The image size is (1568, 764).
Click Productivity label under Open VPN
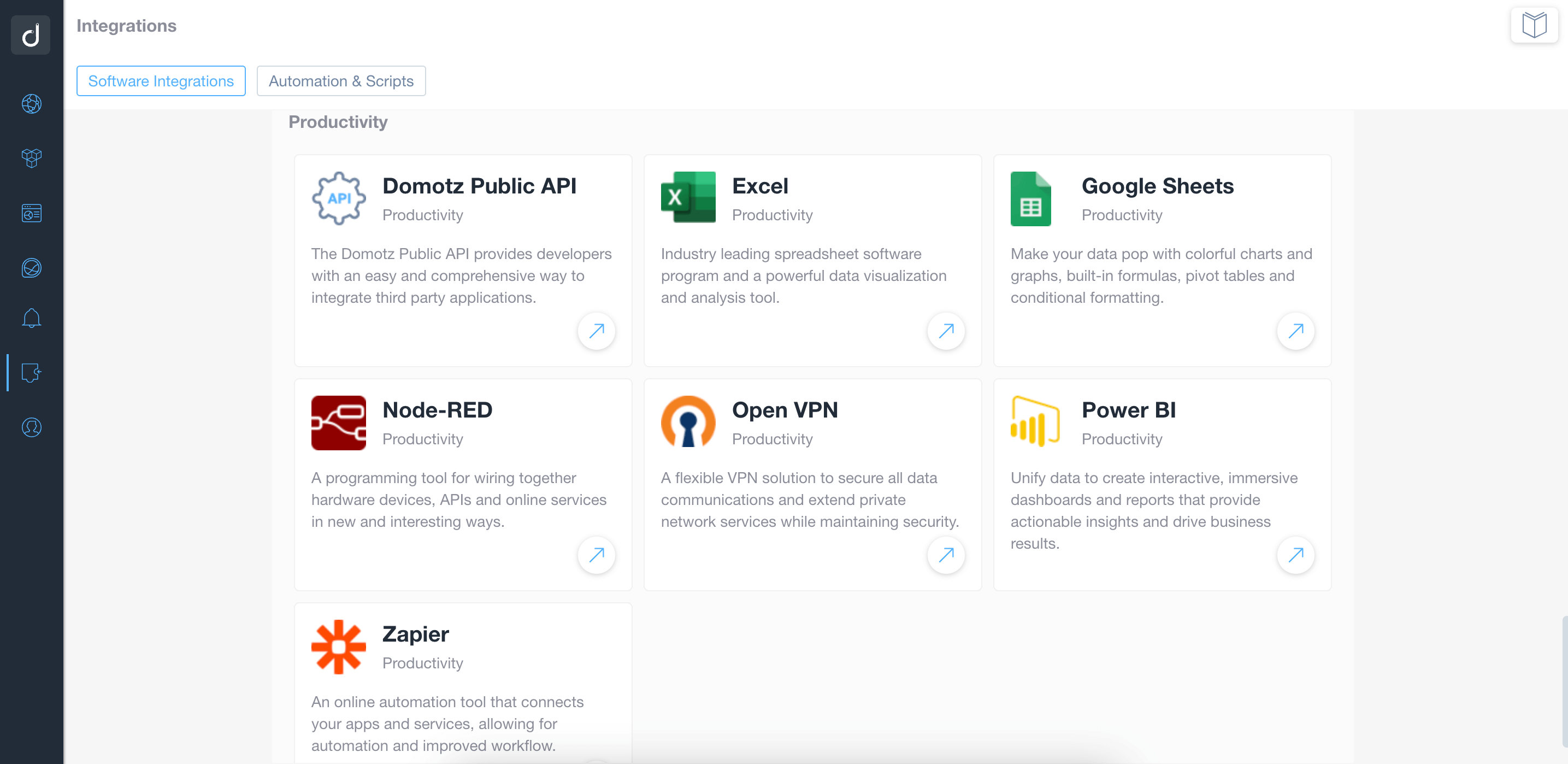[x=772, y=439]
